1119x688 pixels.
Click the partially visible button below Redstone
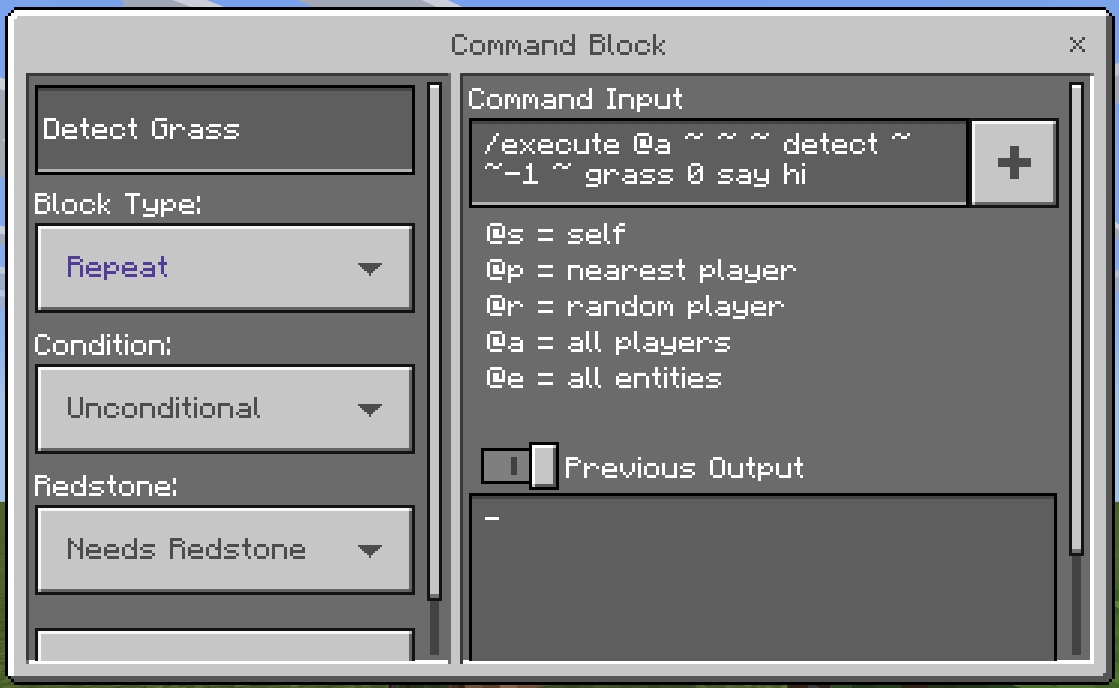[225, 645]
